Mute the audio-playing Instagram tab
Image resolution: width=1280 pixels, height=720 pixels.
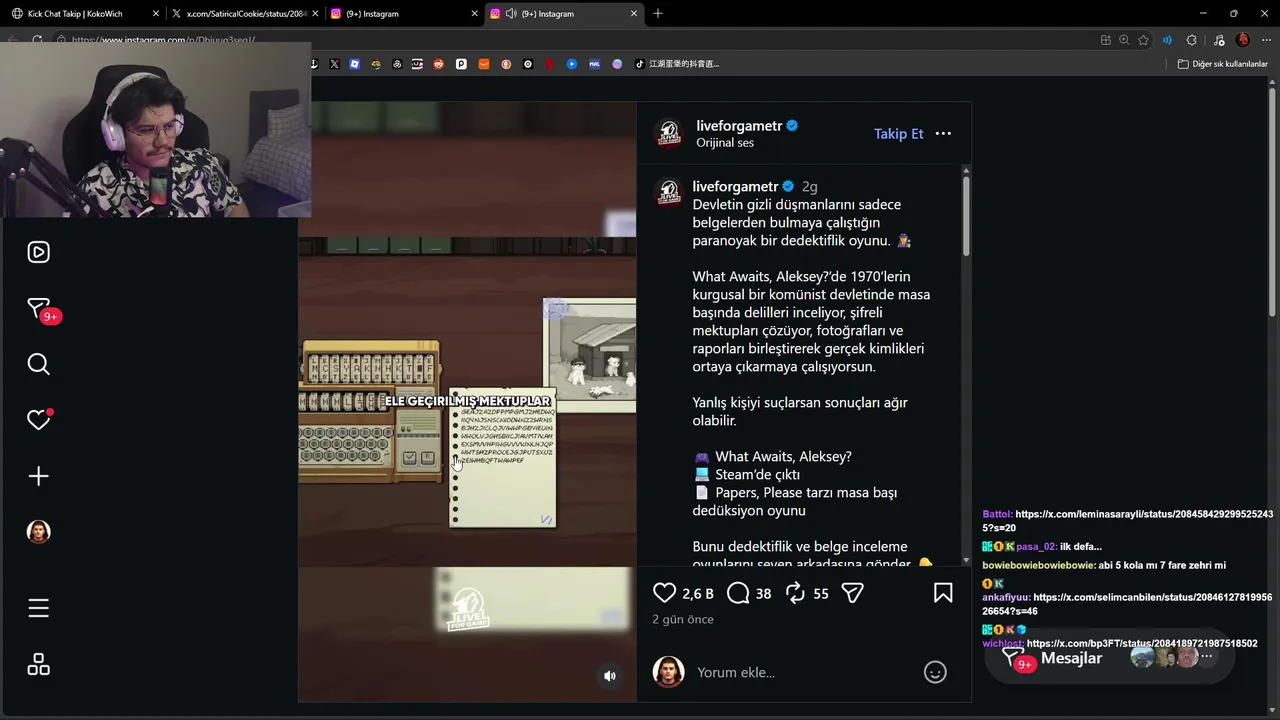pyautogui.click(x=511, y=14)
